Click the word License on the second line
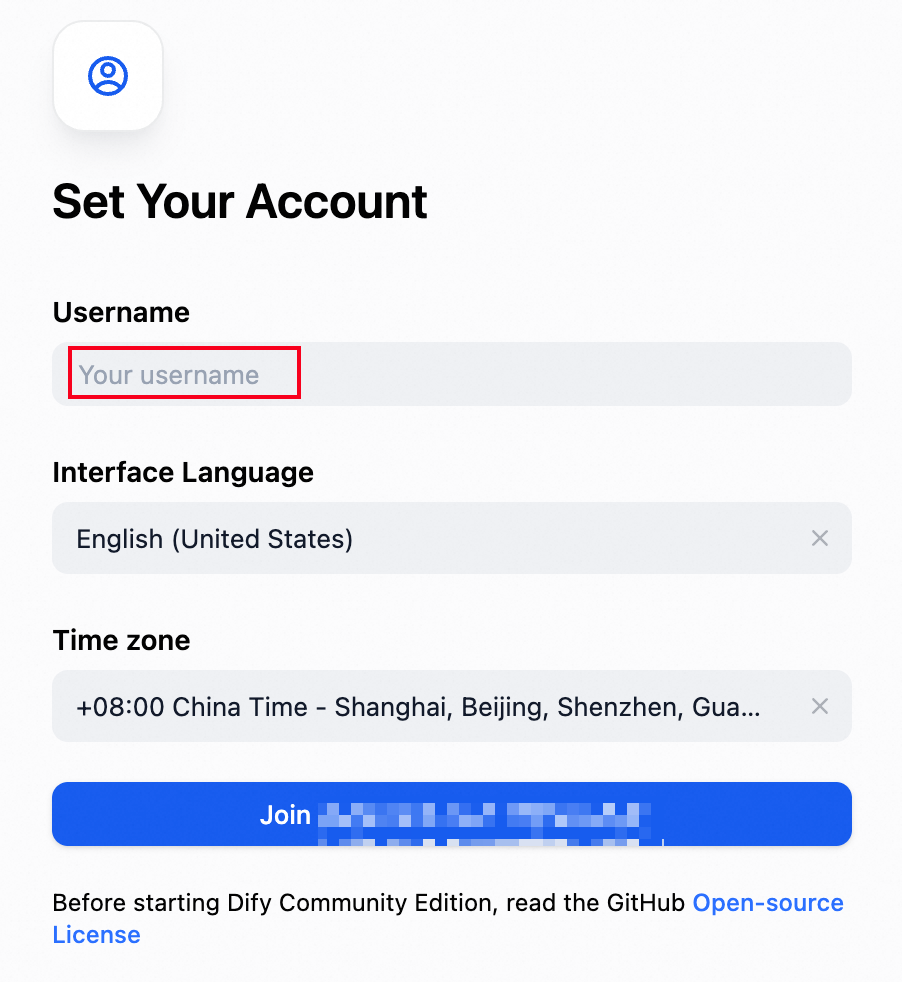Viewport: 902px width, 982px height. (x=96, y=935)
